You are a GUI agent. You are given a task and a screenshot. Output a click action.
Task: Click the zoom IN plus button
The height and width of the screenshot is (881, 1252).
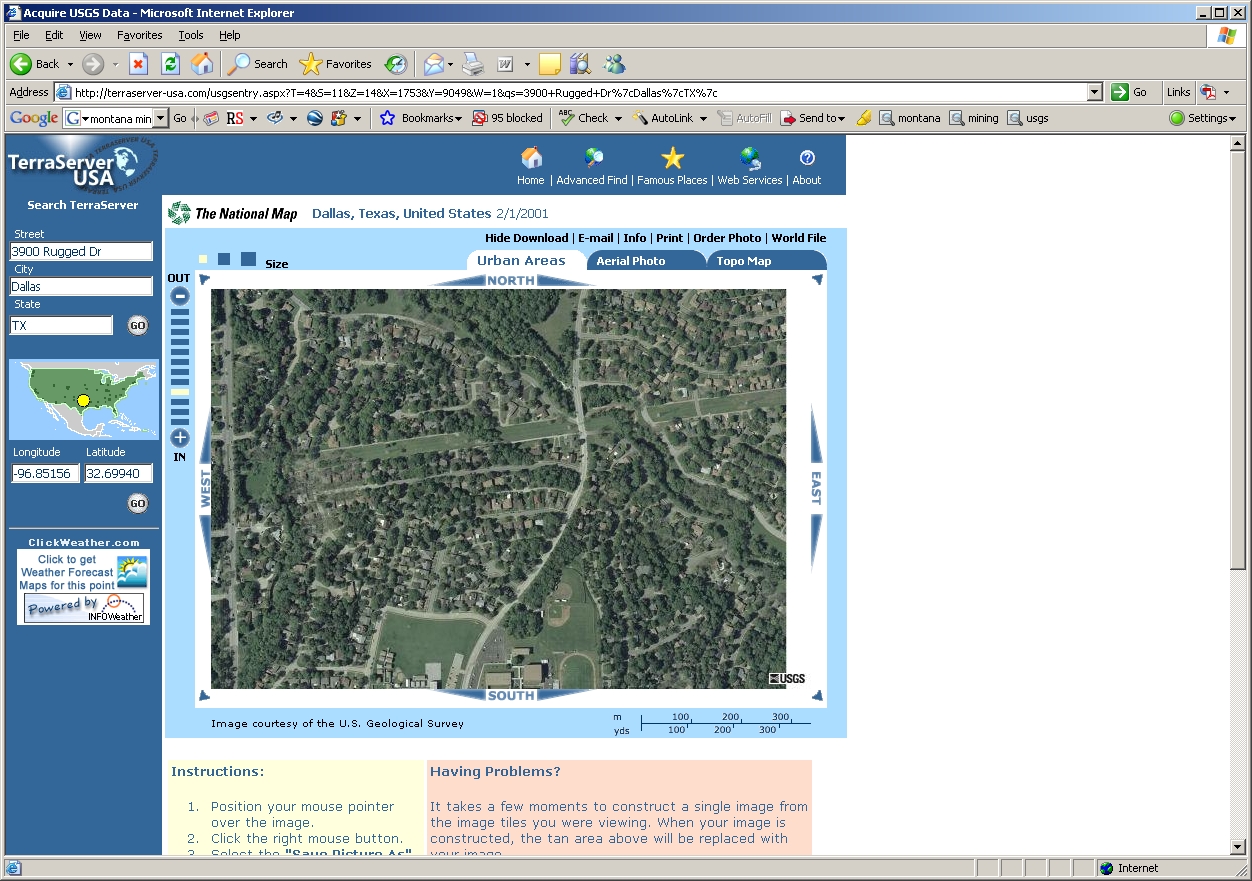coord(180,438)
